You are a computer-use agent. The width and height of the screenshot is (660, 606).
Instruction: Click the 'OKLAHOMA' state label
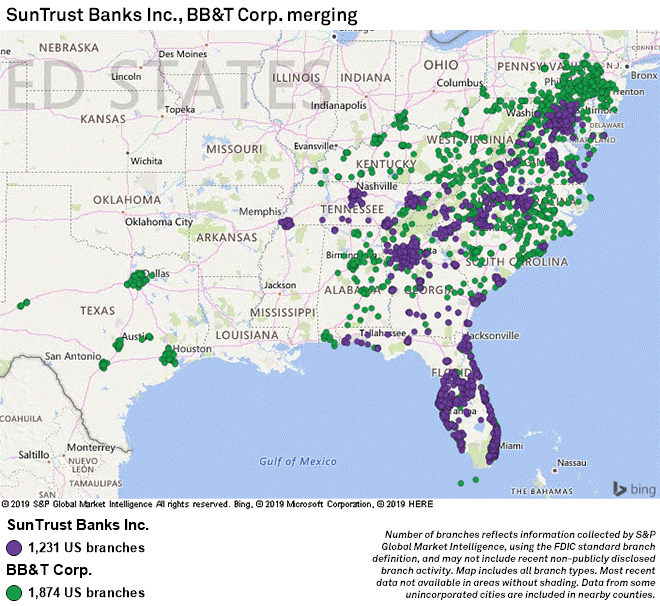pyautogui.click(x=127, y=199)
